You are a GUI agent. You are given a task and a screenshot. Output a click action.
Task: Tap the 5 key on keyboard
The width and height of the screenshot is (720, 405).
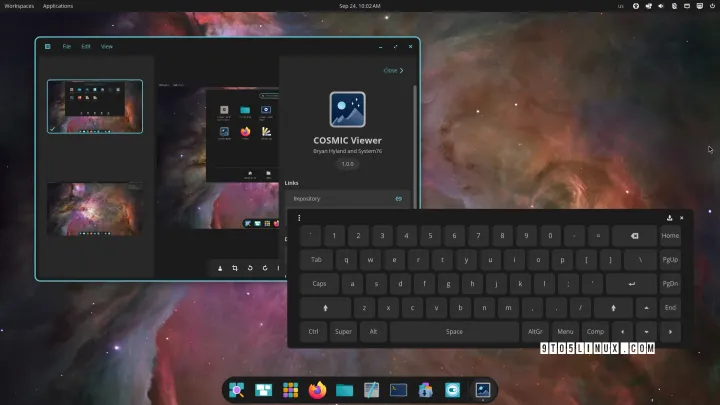[x=430, y=236]
